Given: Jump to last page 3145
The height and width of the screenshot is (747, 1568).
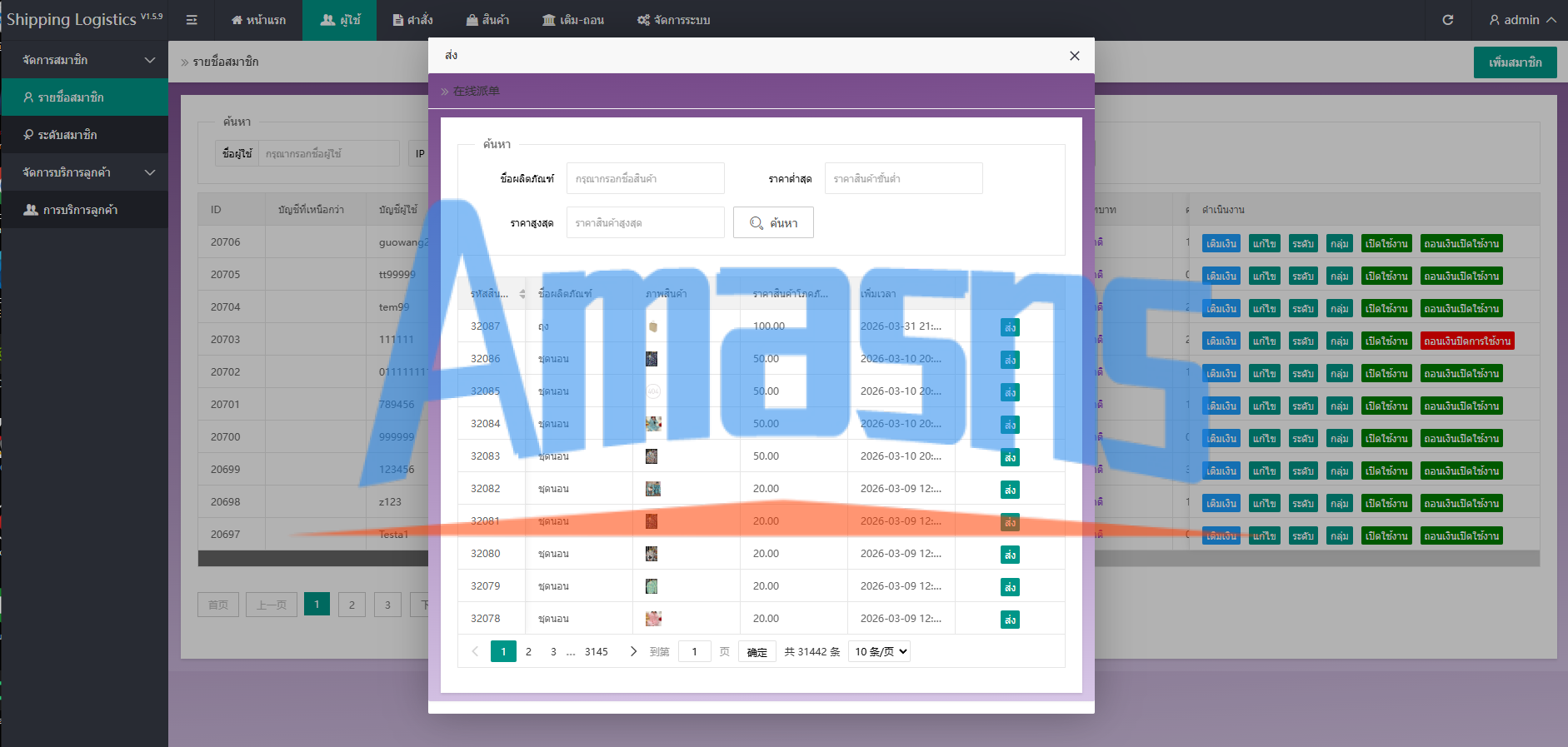Looking at the screenshot, I should click(x=597, y=651).
